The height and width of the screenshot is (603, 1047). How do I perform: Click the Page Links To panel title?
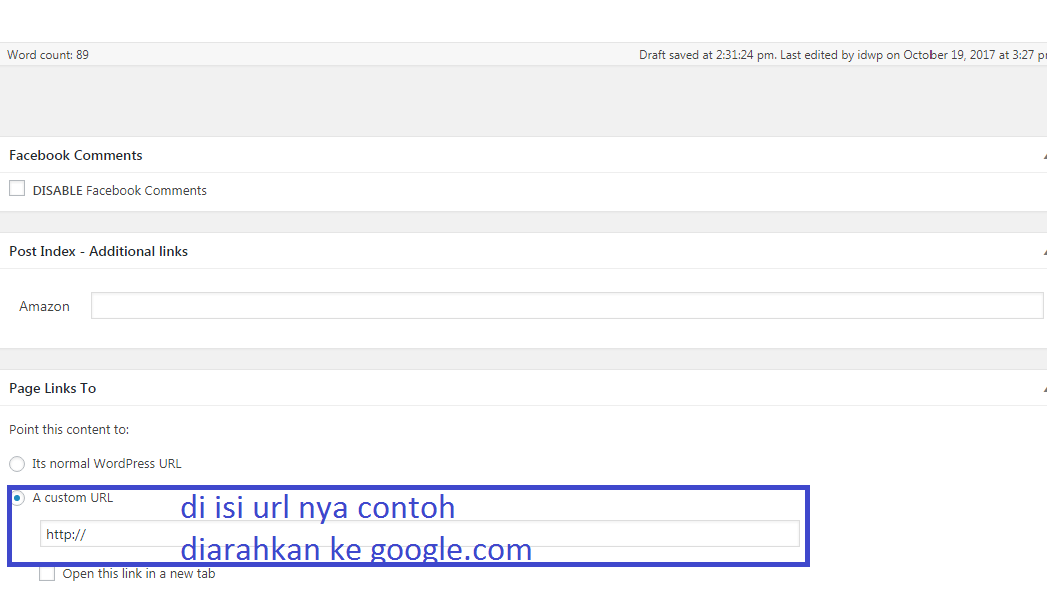(52, 388)
